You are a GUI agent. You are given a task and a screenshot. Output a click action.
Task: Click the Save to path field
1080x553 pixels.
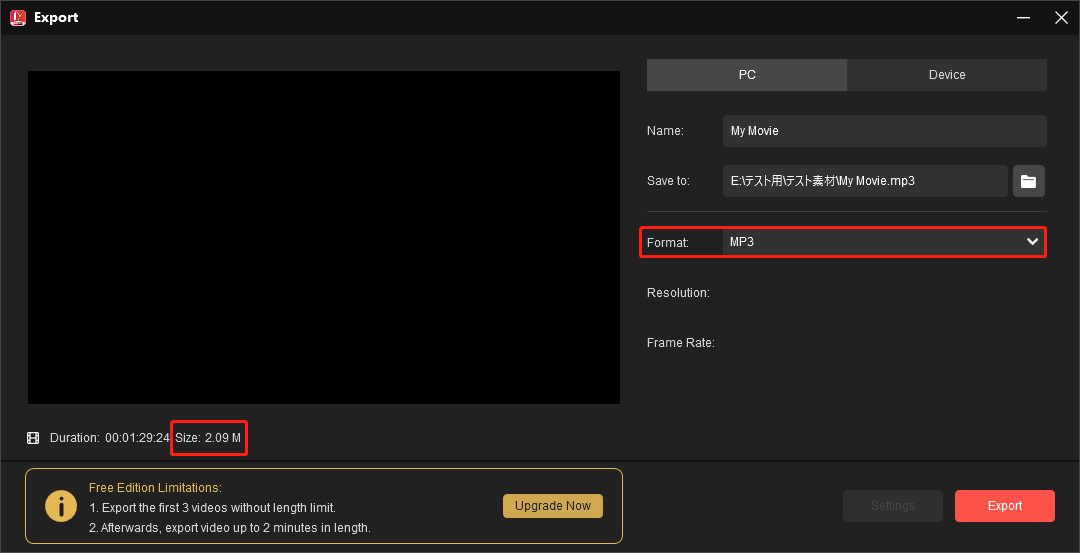click(865, 181)
